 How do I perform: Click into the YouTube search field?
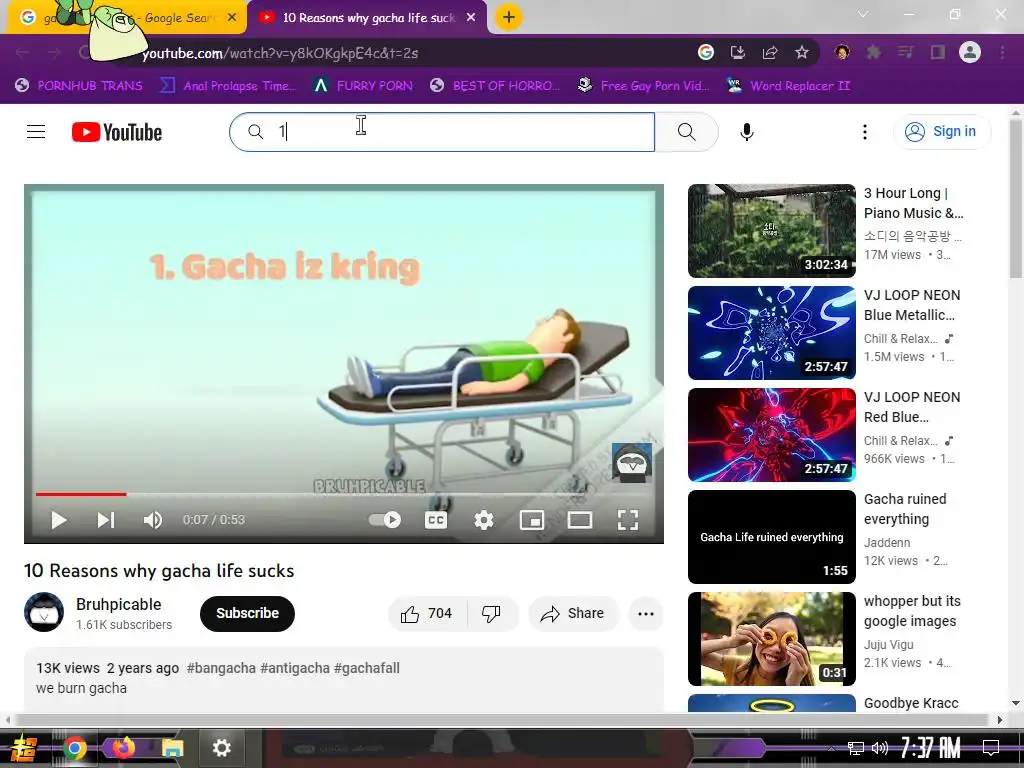click(x=441, y=132)
